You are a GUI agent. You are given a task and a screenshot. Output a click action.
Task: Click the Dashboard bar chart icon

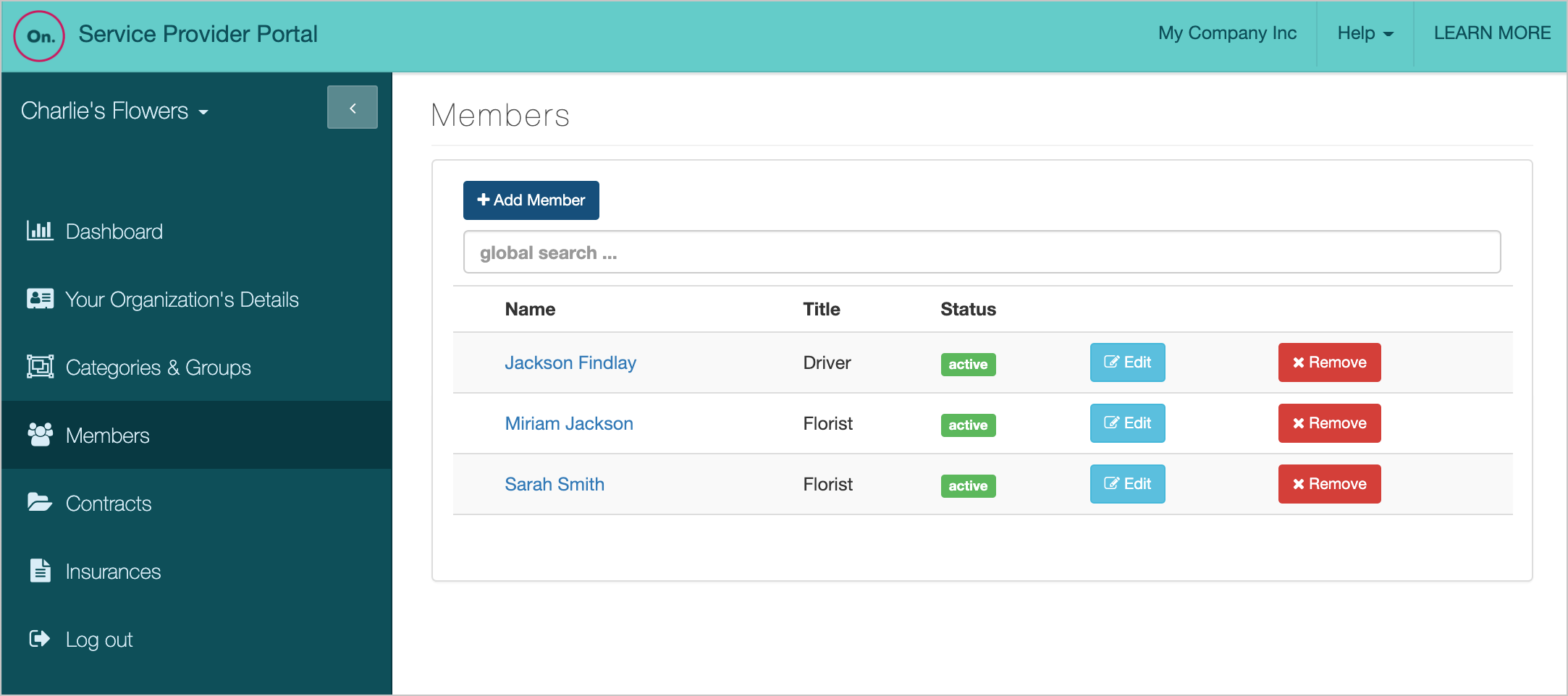[40, 231]
